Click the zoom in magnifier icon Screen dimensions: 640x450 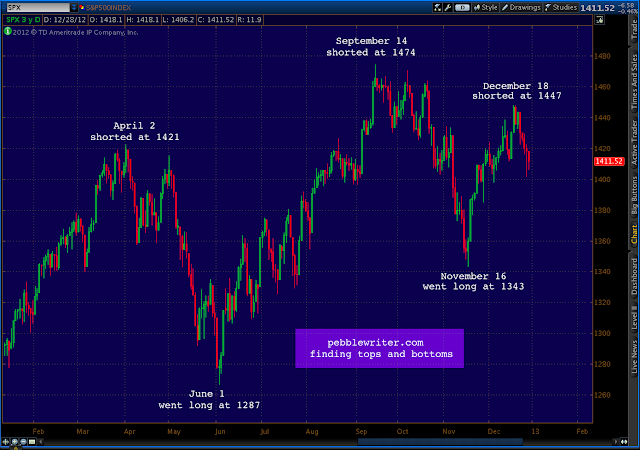click(14, 441)
